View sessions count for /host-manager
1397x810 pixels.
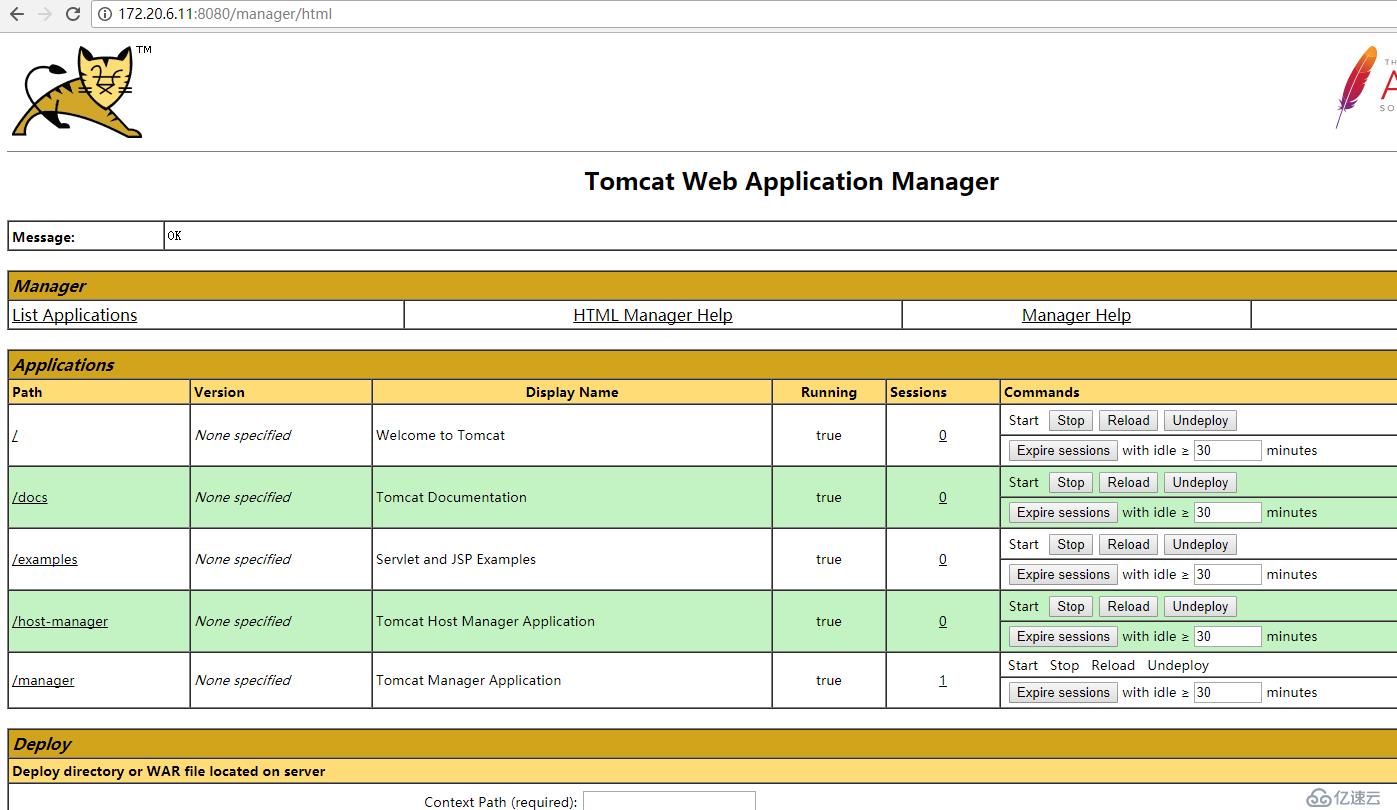pos(943,621)
